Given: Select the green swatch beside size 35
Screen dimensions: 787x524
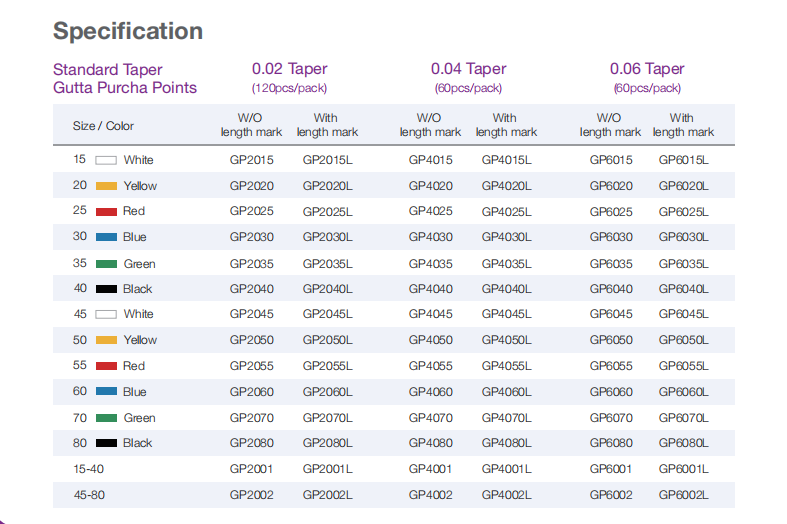Looking at the screenshot, I should [106, 264].
